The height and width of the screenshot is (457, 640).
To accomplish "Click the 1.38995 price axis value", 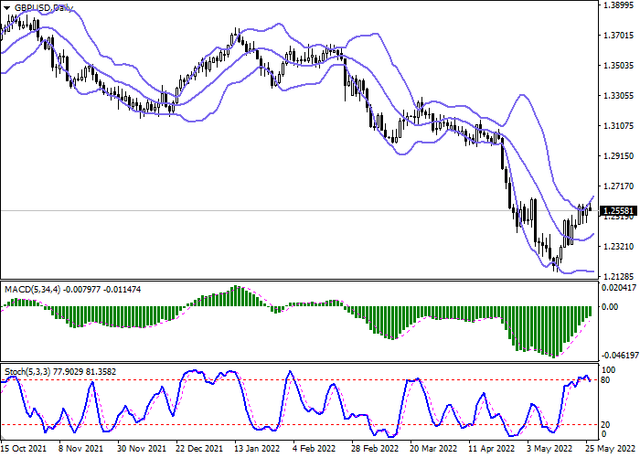I will tap(617, 6).
